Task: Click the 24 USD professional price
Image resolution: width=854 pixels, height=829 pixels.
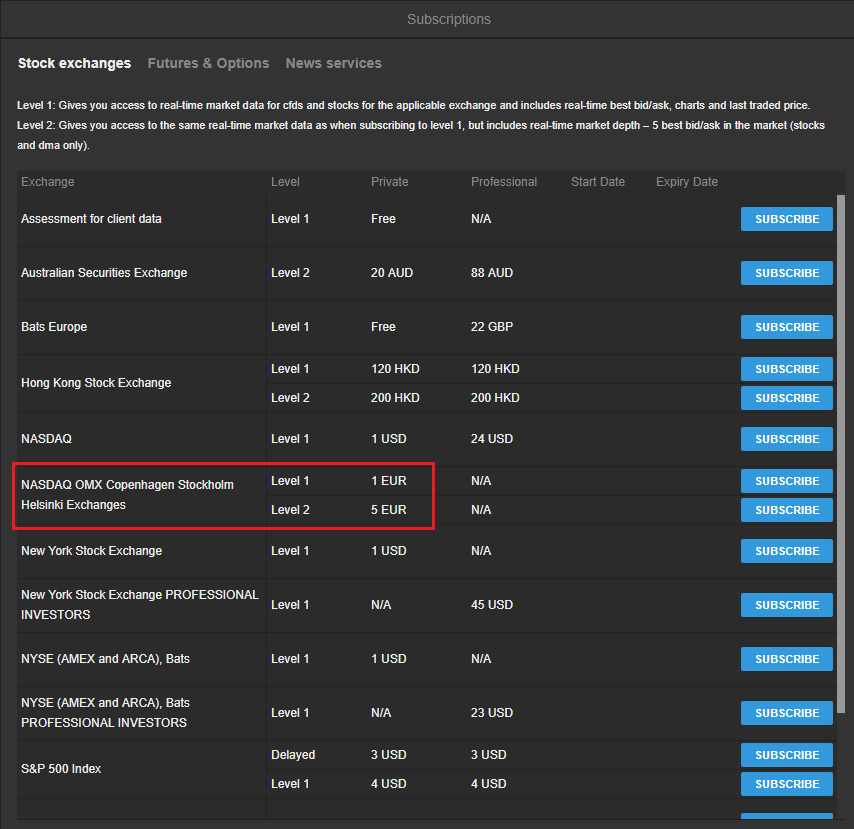Action: point(492,439)
